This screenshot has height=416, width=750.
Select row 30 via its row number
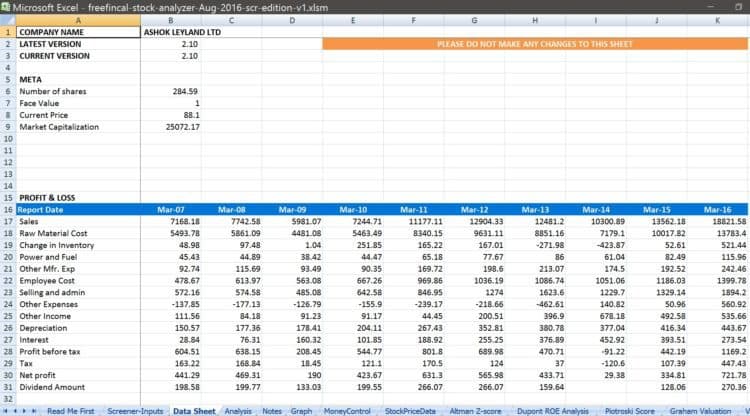point(8,375)
